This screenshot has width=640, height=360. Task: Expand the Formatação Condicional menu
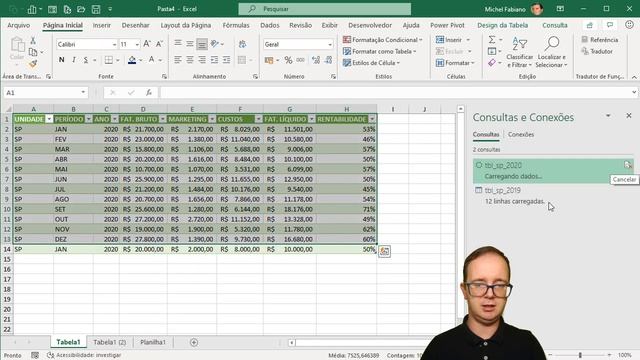(x=382, y=40)
